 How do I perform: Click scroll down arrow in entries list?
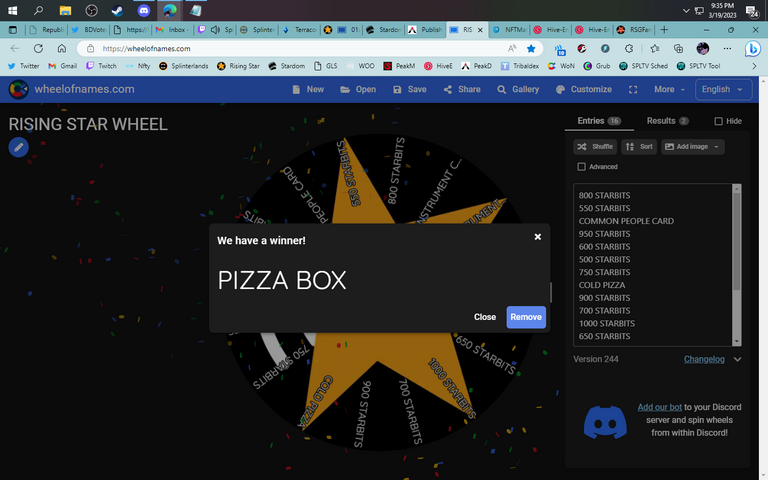[736, 341]
